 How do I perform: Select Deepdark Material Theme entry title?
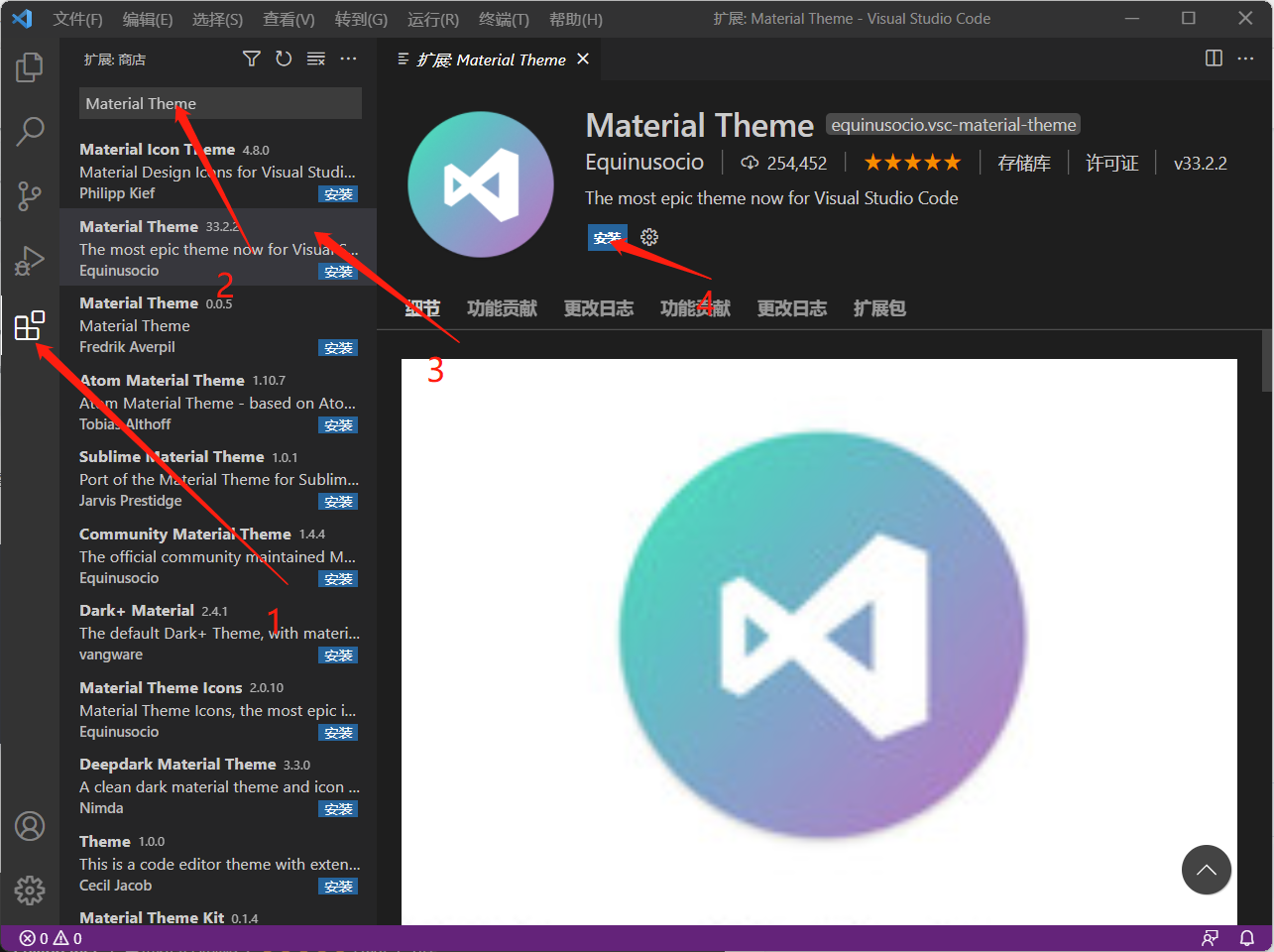click(177, 765)
